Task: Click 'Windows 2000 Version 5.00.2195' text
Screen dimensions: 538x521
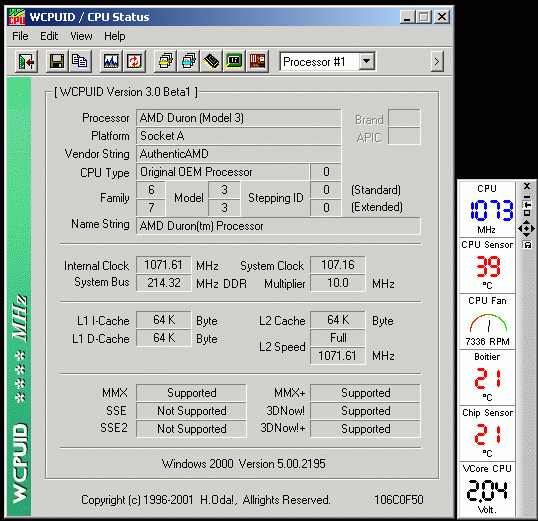Action: pos(244,464)
